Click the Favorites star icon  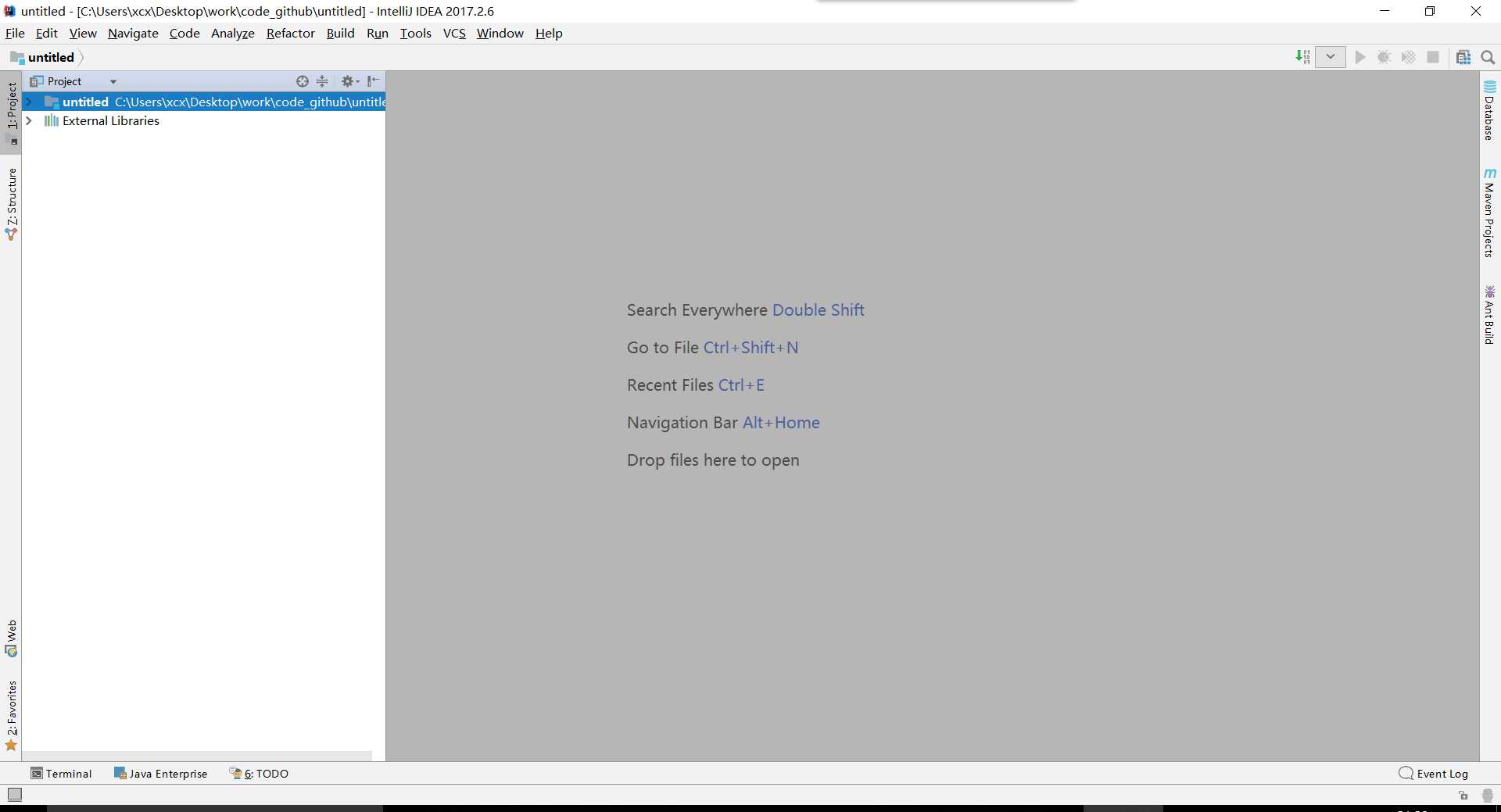[11, 746]
